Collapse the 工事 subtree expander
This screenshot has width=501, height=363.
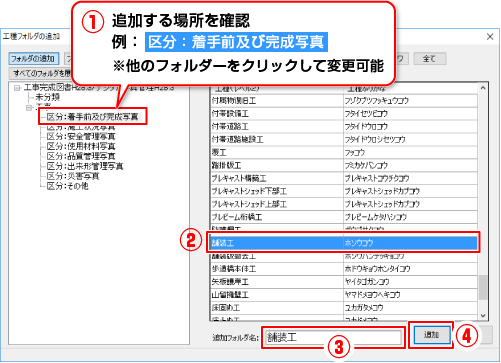pyautogui.click(x=29, y=108)
